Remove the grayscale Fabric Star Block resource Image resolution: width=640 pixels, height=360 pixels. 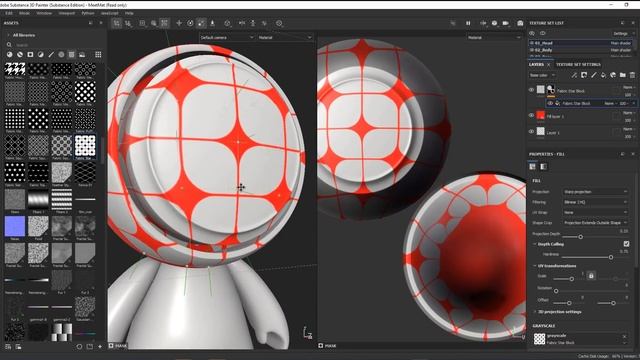pyautogui.click(x=624, y=337)
